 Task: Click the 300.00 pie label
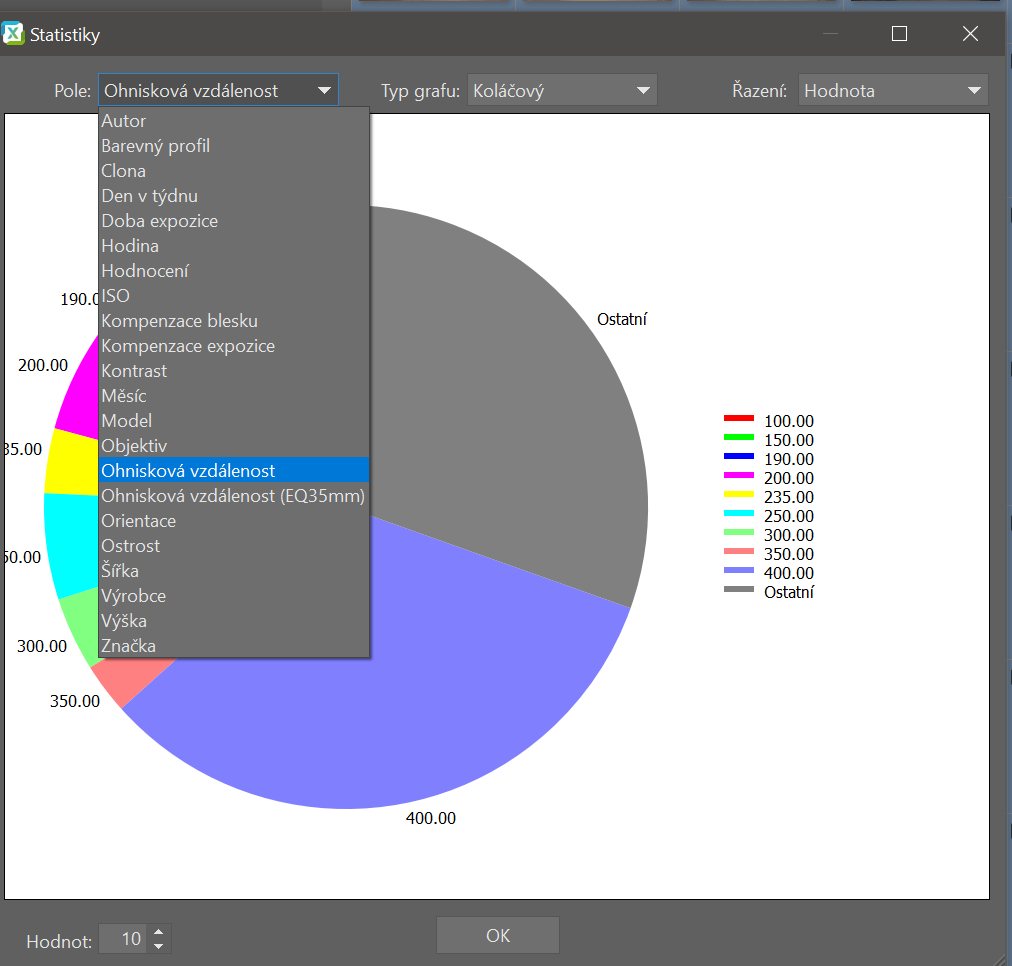(x=42, y=646)
